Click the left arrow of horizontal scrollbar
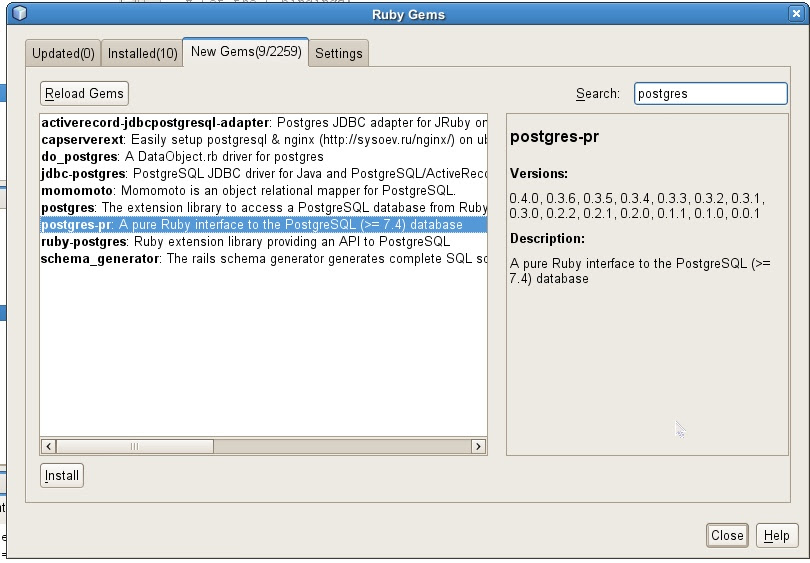This screenshot has width=810, height=563. coord(49,446)
